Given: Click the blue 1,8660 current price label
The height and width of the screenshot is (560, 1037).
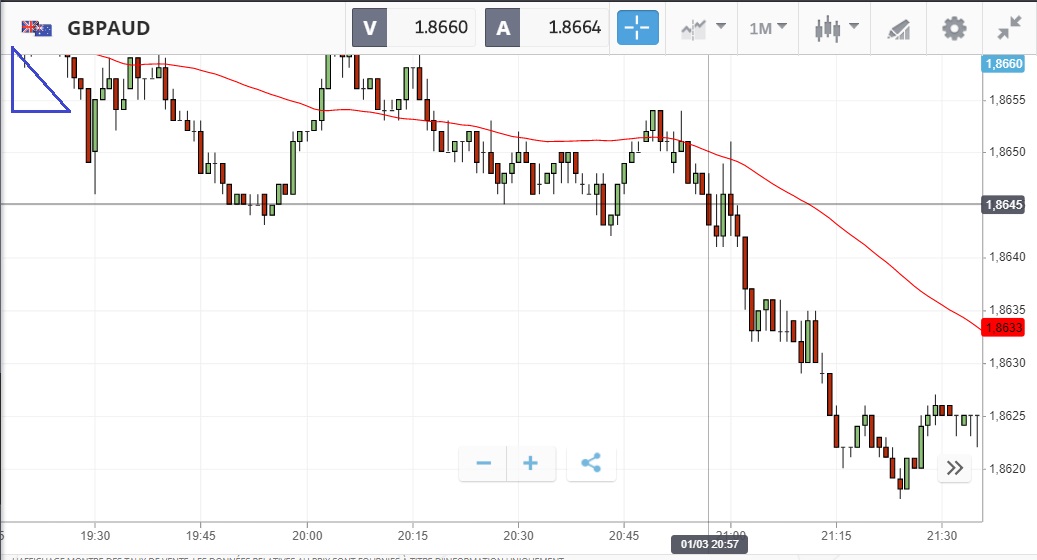Looking at the screenshot, I should coord(1003,64).
